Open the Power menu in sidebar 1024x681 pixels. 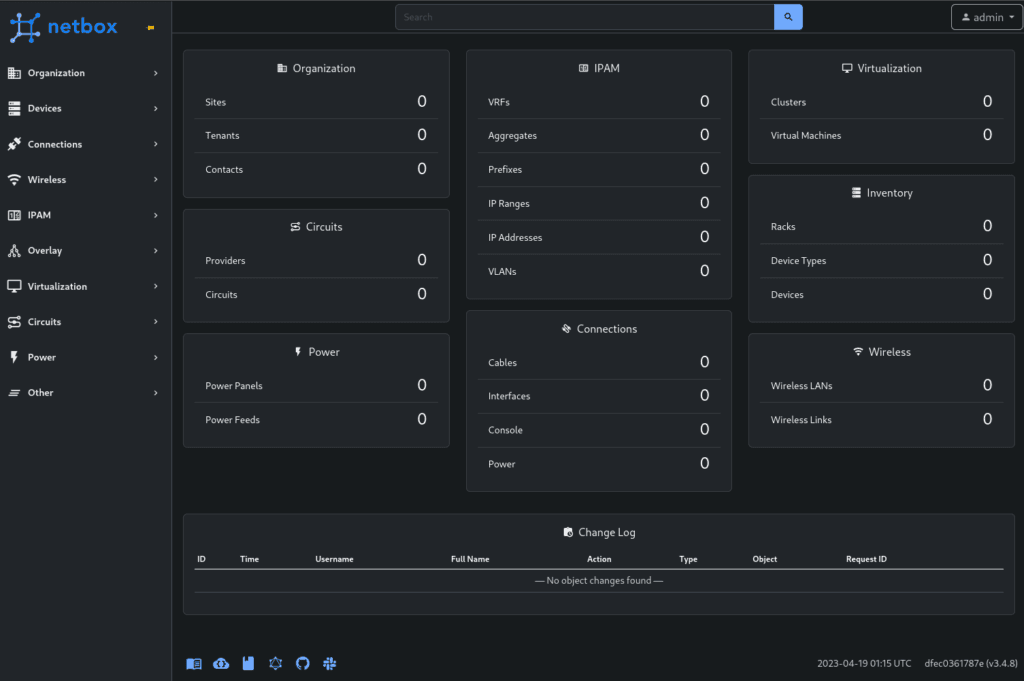[83, 357]
